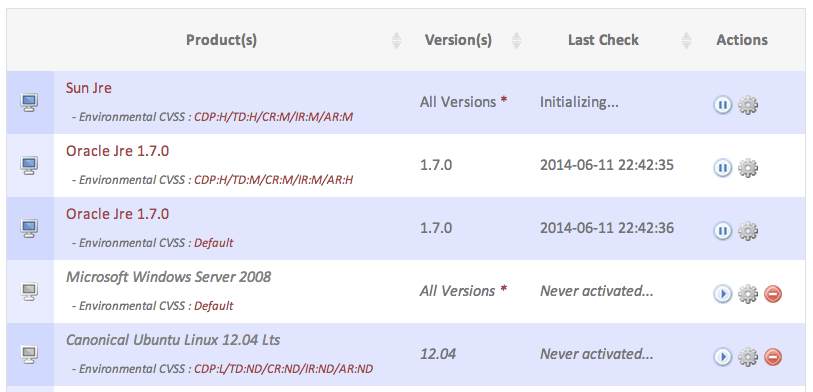The width and height of the screenshot is (813, 392).
Task: Open settings gear for Sun Jre
Action: click(x=748, y=105)
